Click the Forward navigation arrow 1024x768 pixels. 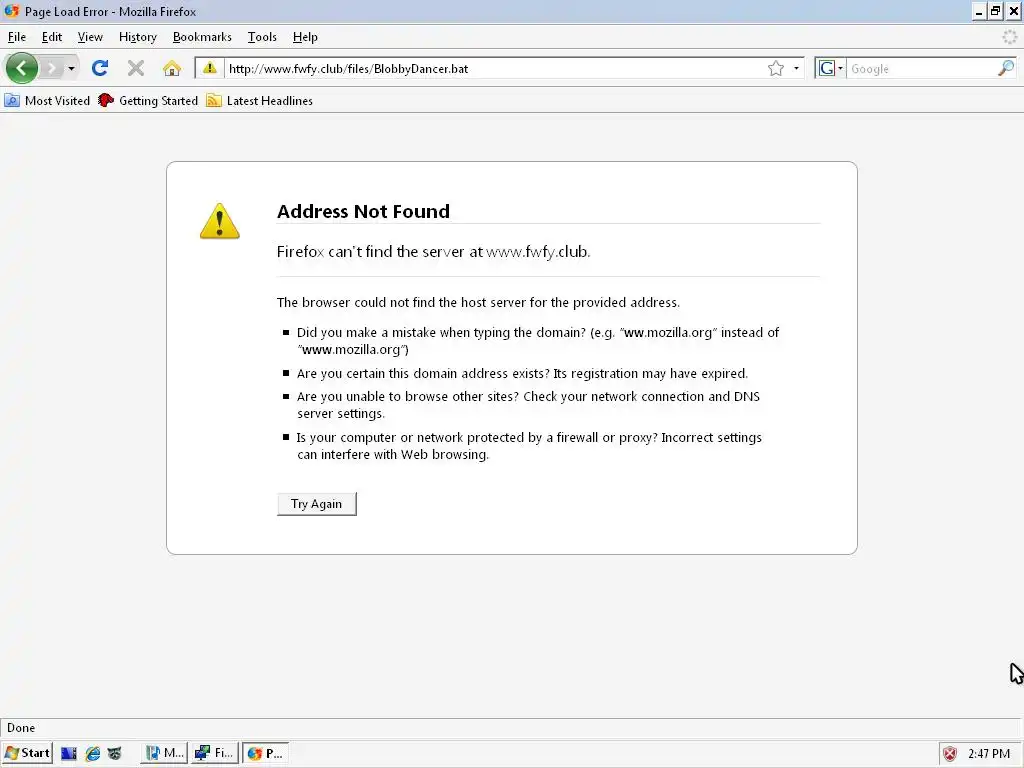click(52, 68)
